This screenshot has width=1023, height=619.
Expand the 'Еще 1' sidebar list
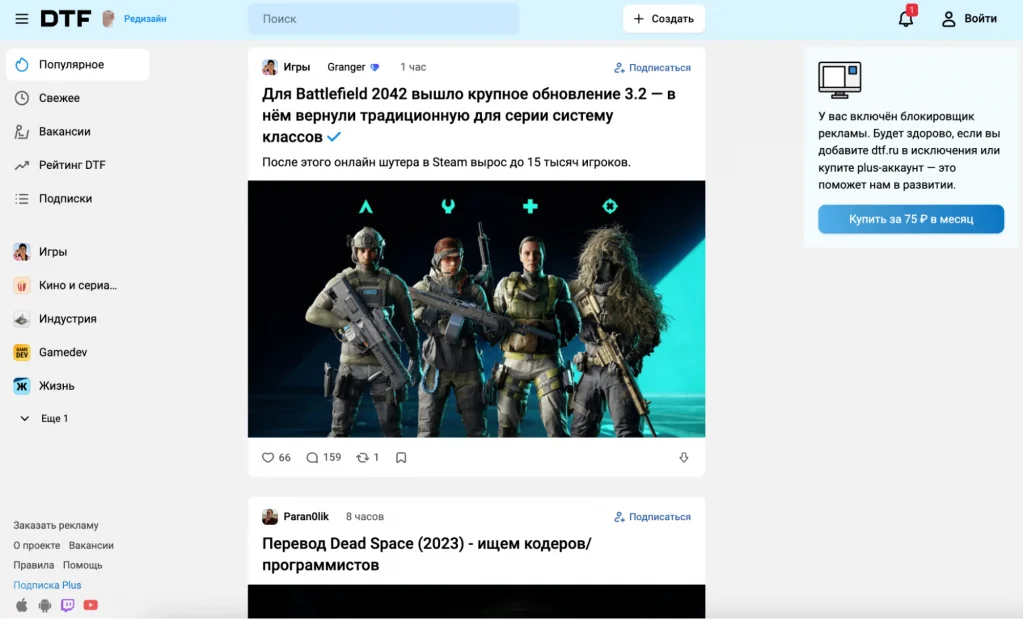pos(45,419)
